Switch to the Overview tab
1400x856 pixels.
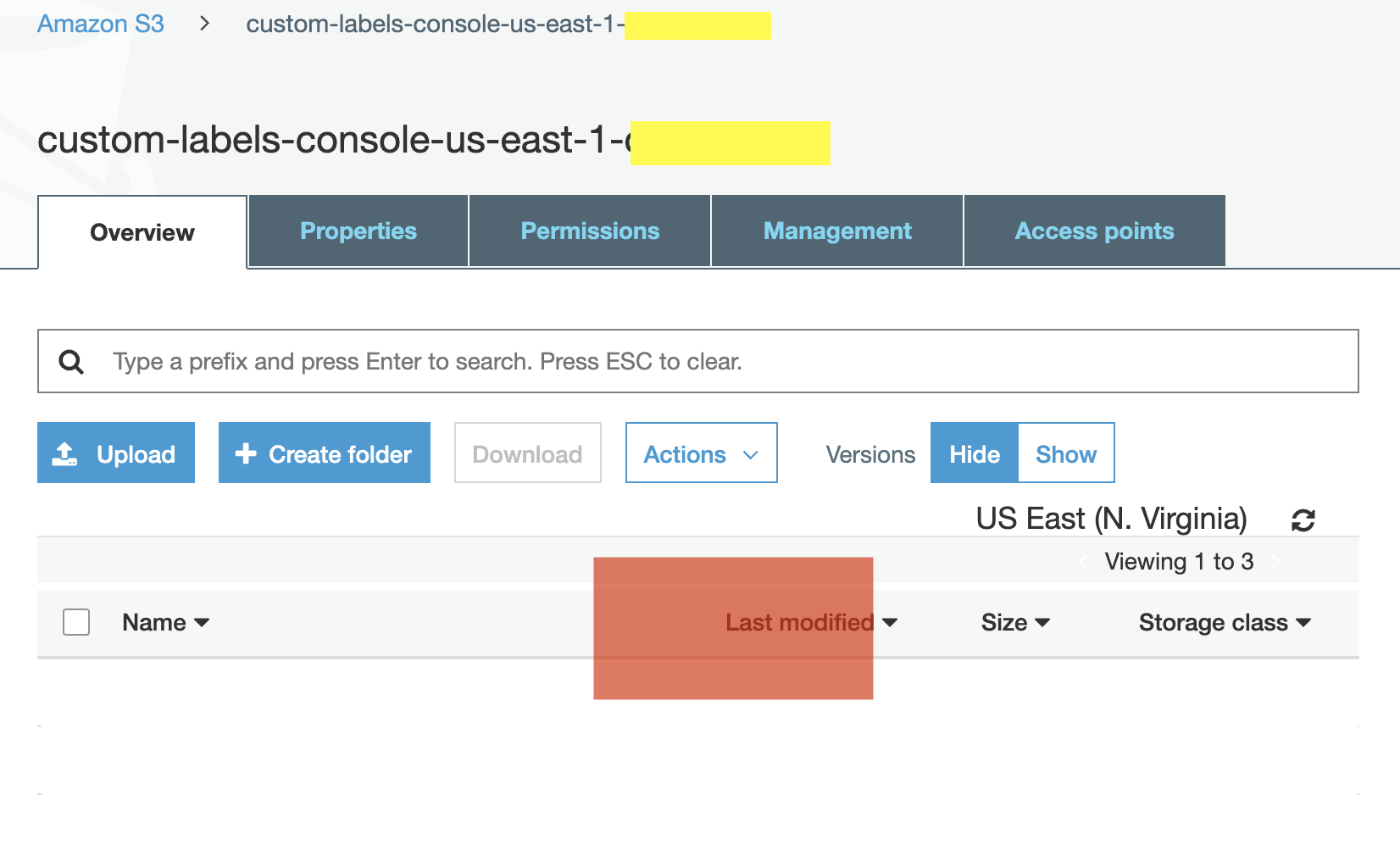tap(142, 232)
